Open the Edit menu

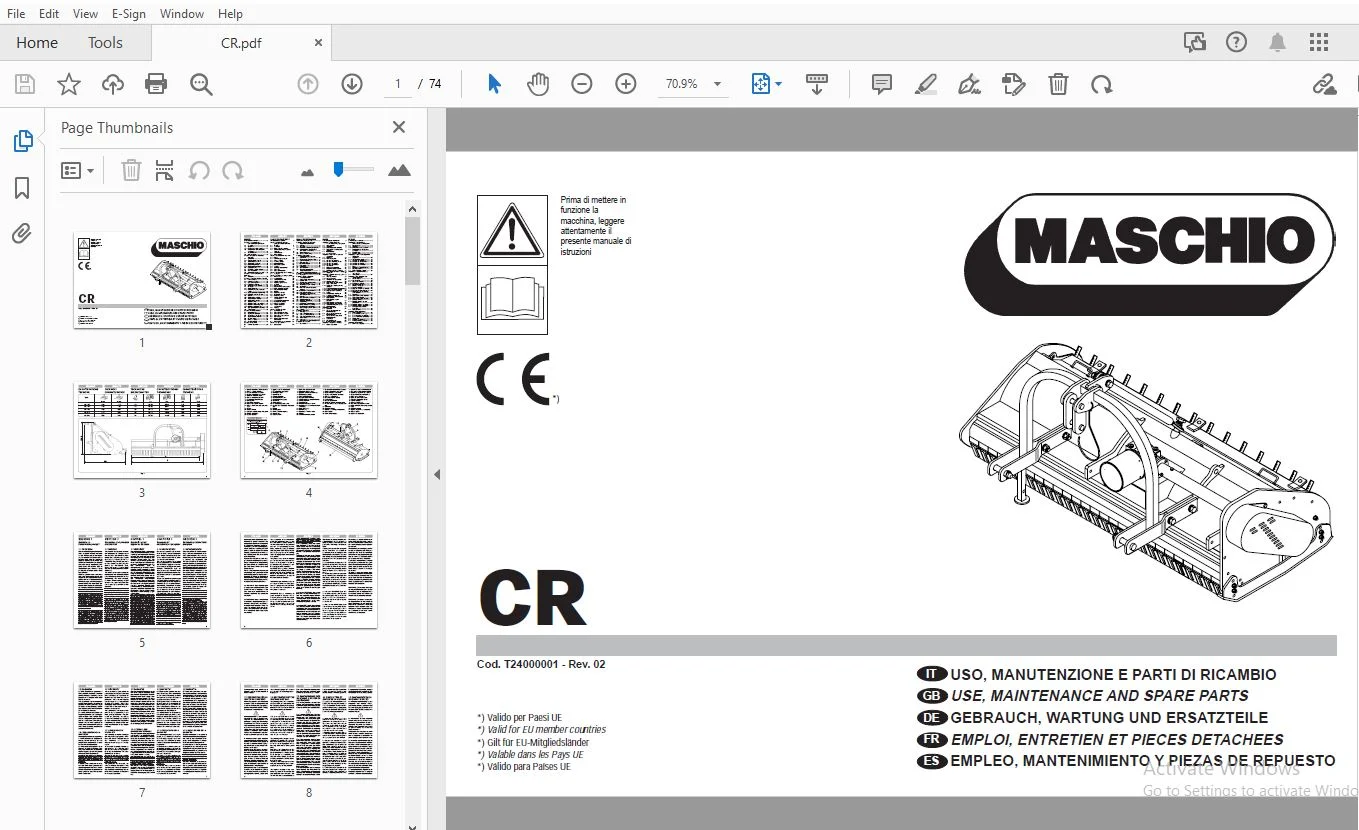pos(49,14)
